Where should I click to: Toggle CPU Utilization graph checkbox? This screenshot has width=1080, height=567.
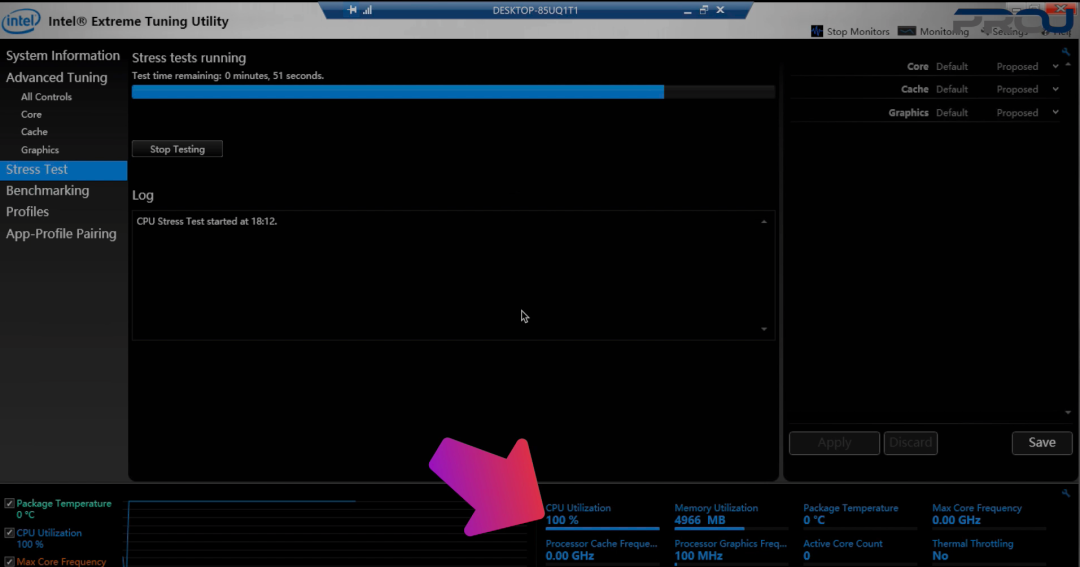10,533
